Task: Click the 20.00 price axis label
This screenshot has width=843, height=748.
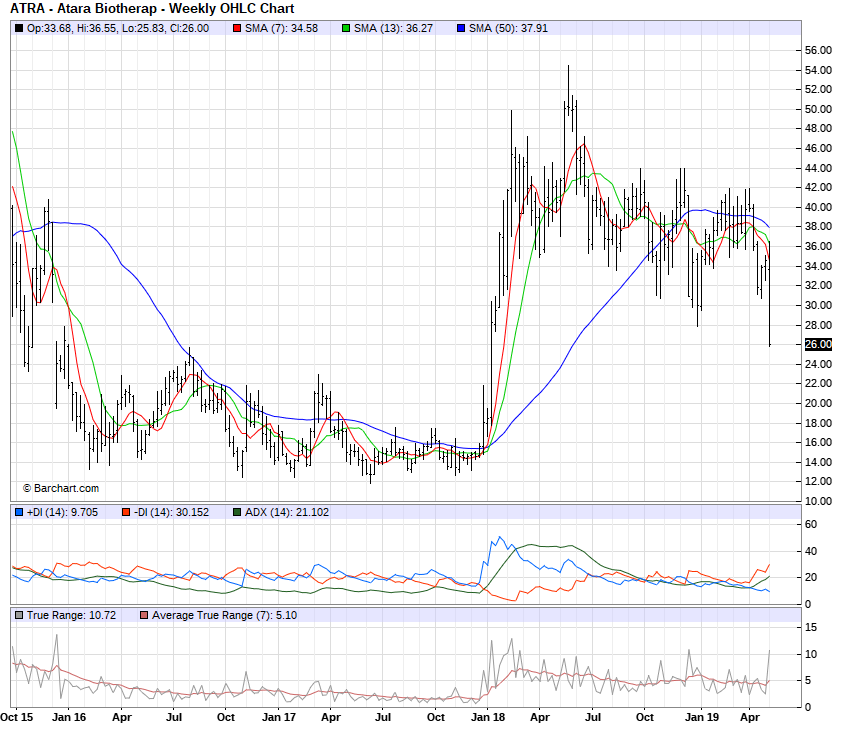Action: 818,403
